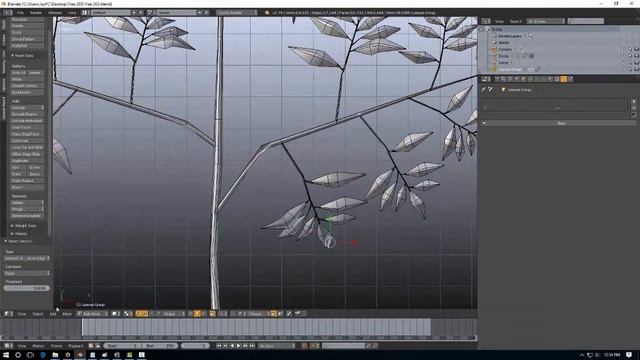Click the auto keyframe record button
Viewport: 640px width, 360px height.
pos(304,346)
